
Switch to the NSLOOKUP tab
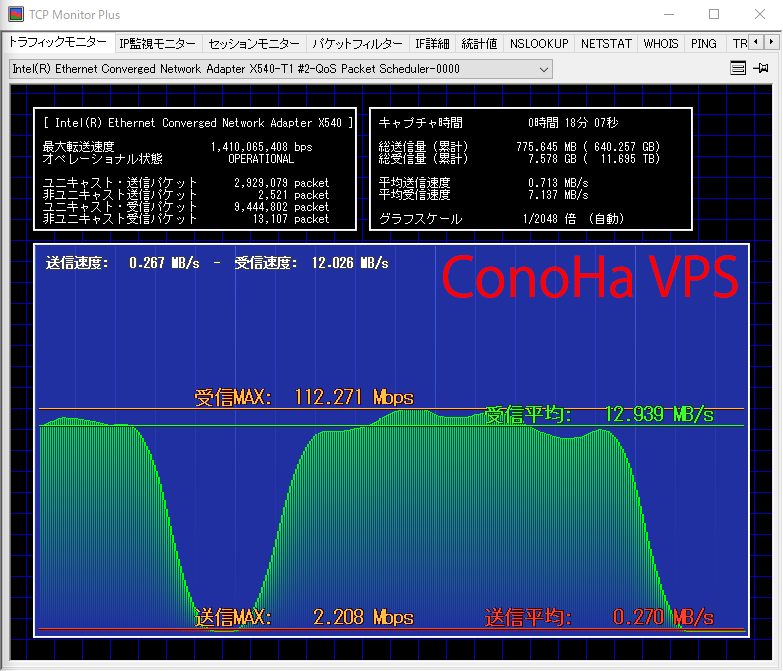coord(538,44)
